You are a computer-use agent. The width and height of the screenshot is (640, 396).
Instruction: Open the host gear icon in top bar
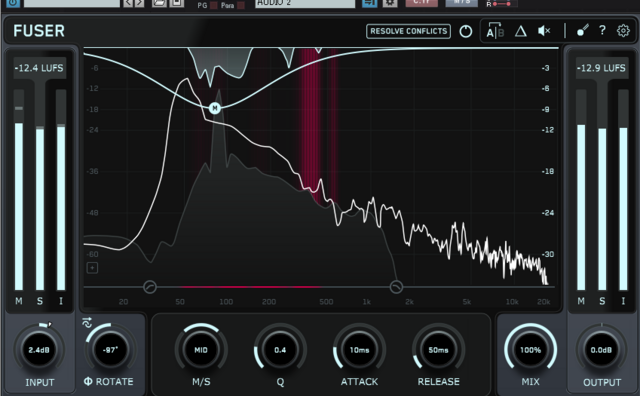tap(390, 3)
